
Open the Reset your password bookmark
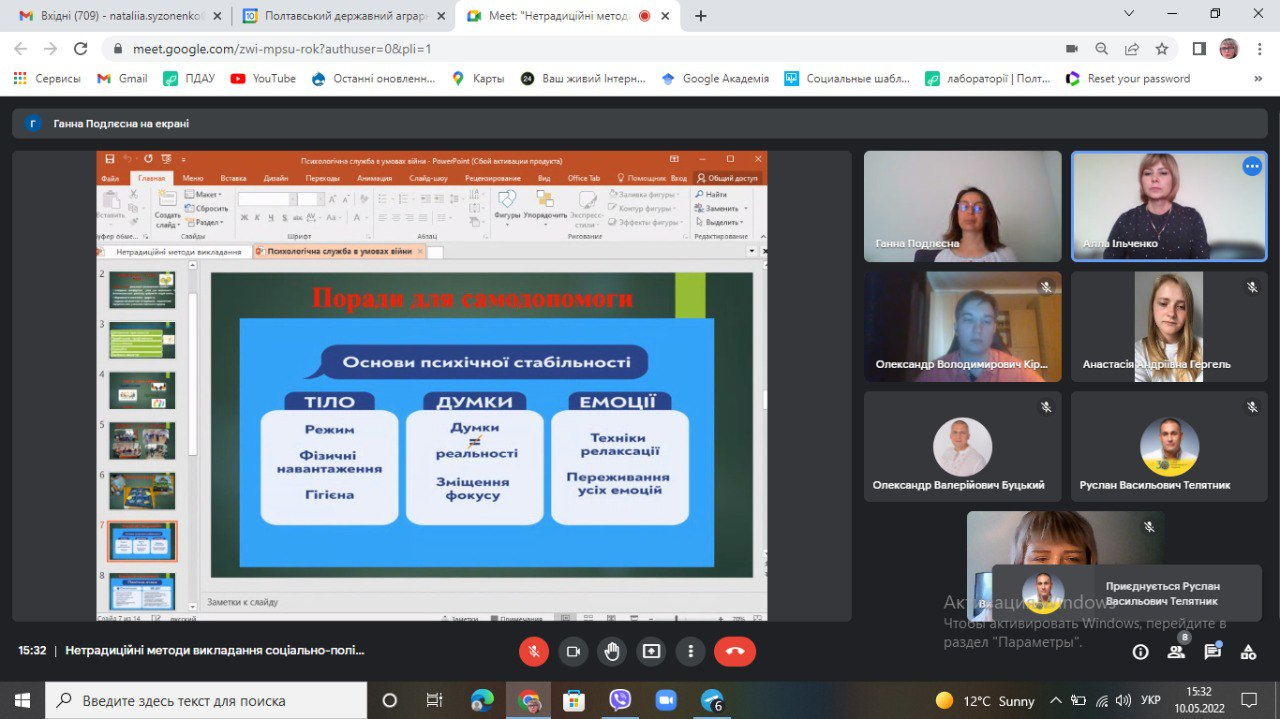pyautogui.click(x=1128, y=78)
